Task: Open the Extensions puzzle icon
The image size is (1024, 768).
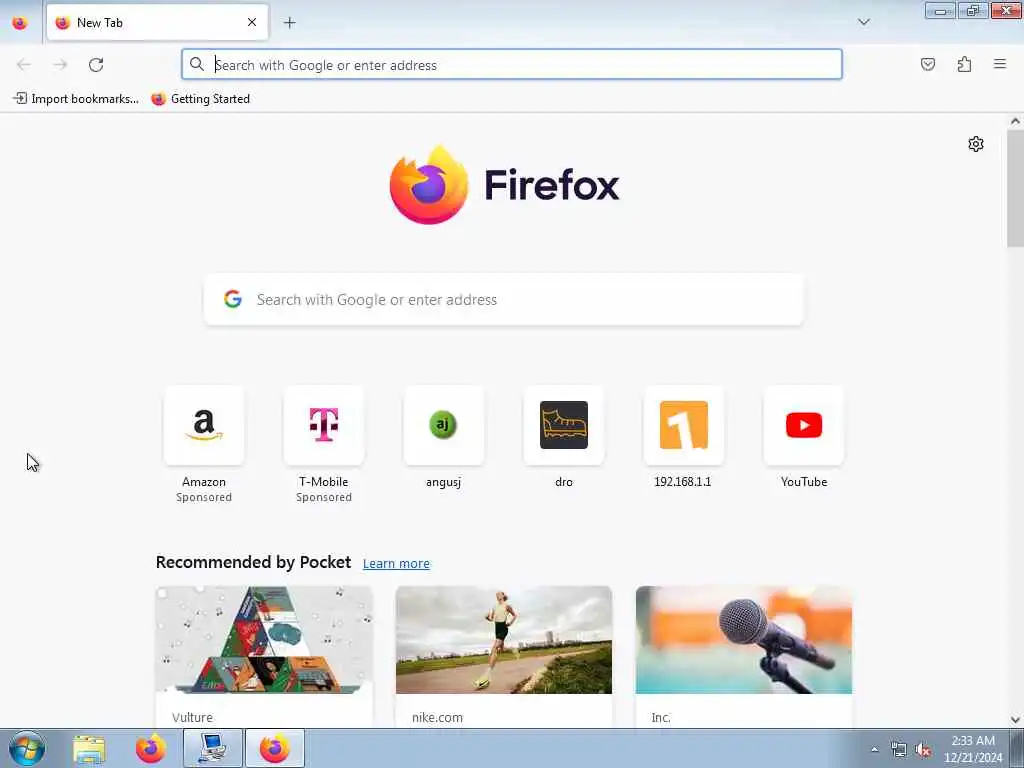Action: coord(964,64)
